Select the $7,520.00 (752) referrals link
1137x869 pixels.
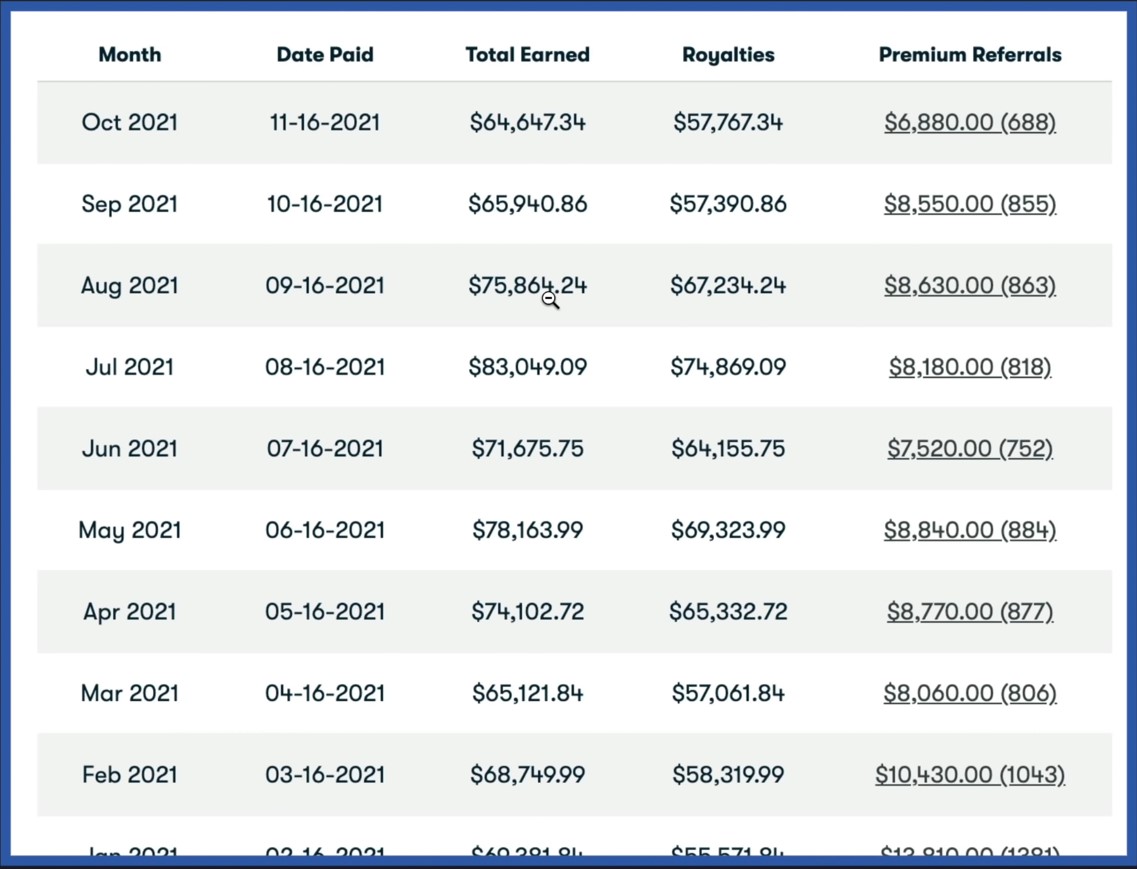(x=970, y=449)
